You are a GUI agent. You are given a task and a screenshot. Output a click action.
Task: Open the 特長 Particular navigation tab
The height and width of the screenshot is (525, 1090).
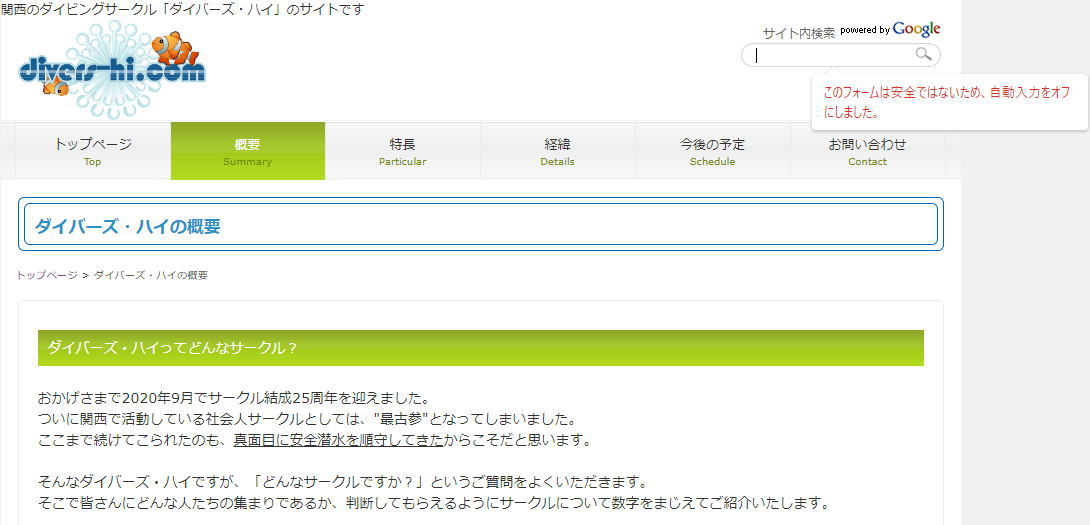(402, 151)
